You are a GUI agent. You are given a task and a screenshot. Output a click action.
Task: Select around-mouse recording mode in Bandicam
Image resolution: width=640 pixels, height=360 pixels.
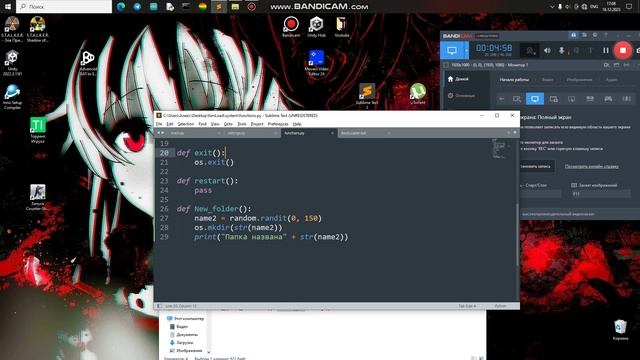click(571, 99)
